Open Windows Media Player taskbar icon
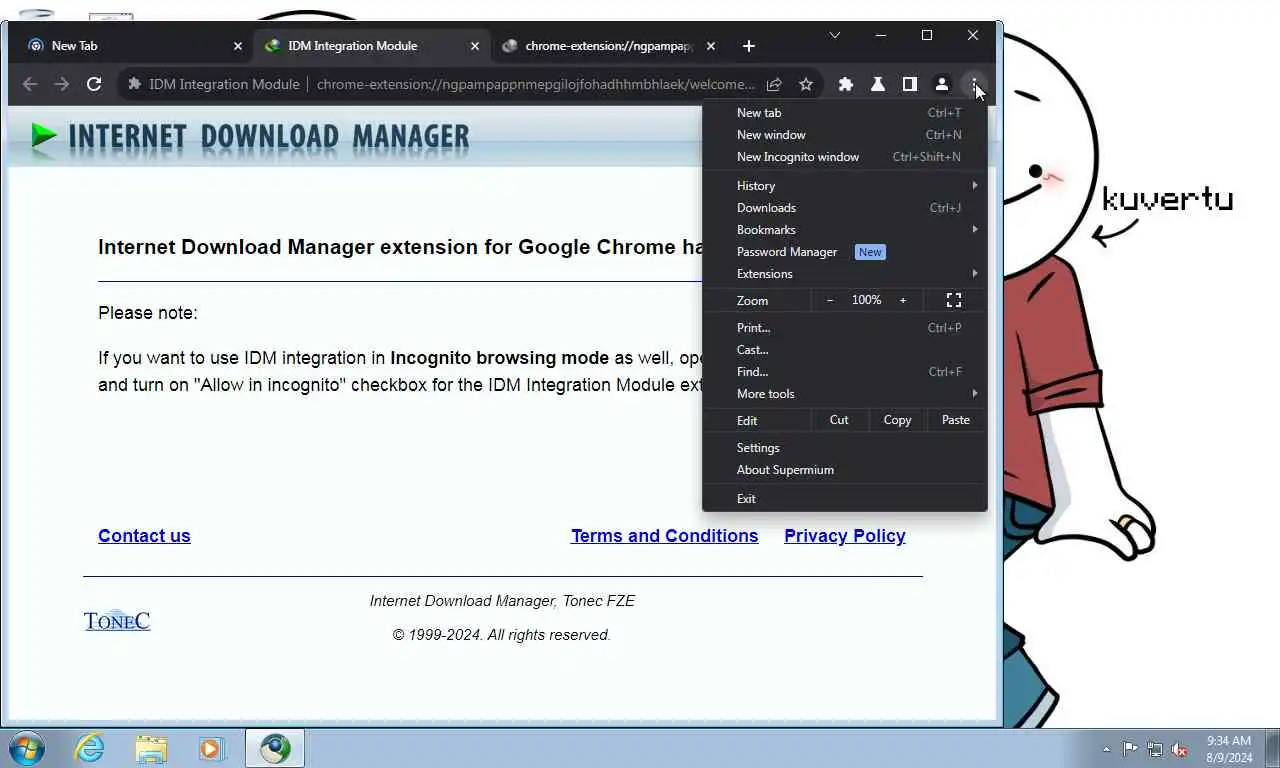The image size is (1280, 768). [x=211, y=748]
